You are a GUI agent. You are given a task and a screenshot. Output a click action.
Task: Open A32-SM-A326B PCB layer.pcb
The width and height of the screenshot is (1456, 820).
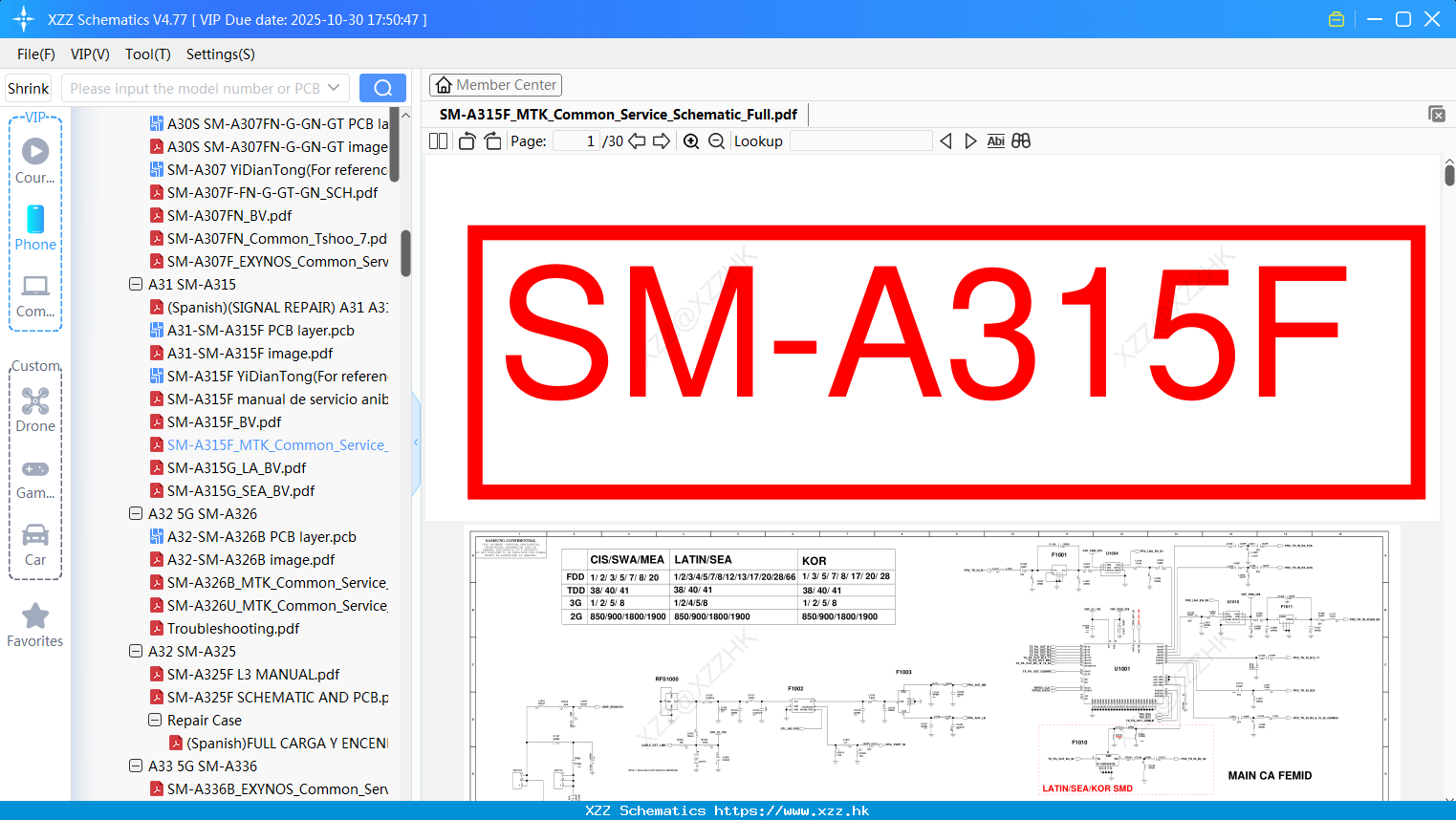(x=253, y=536)
